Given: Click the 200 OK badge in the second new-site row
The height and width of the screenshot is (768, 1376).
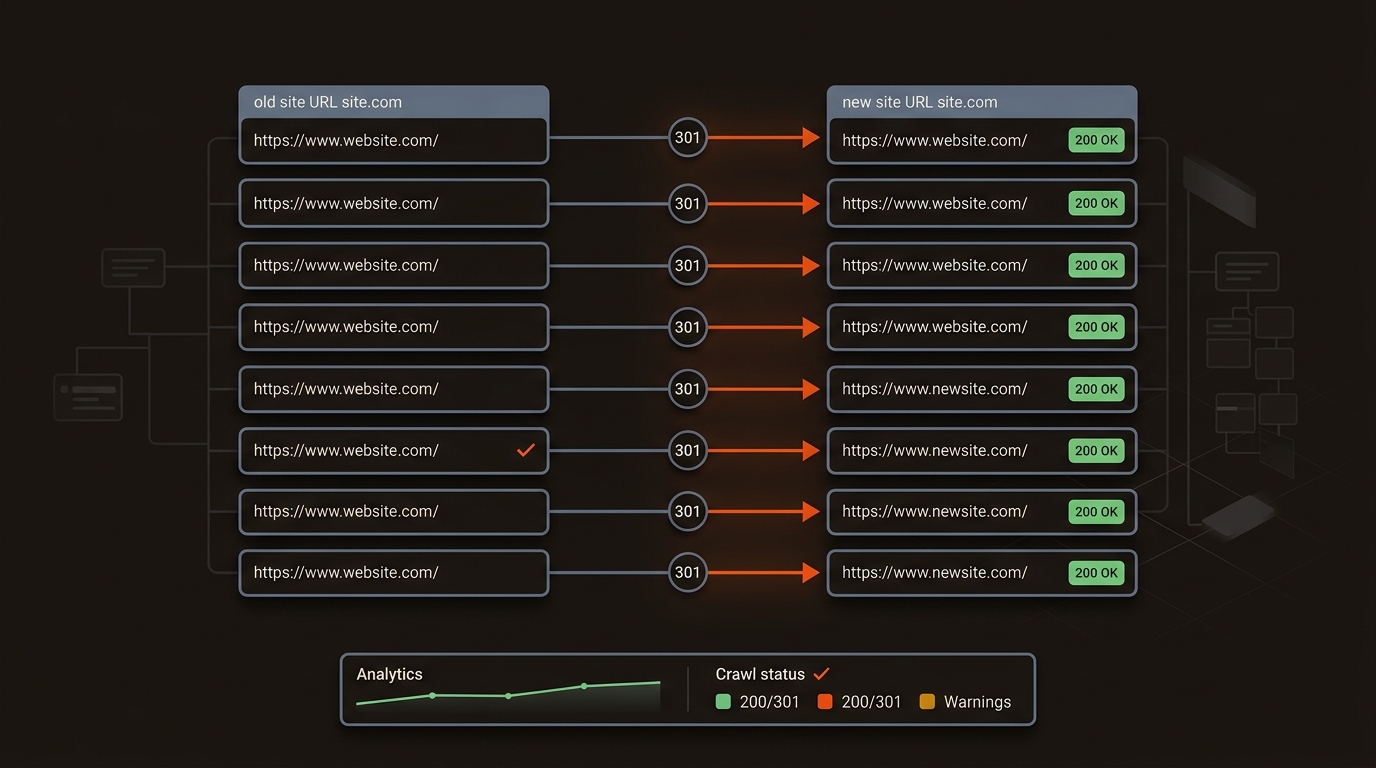Looking at the screenshot, I should [1096, 204].
